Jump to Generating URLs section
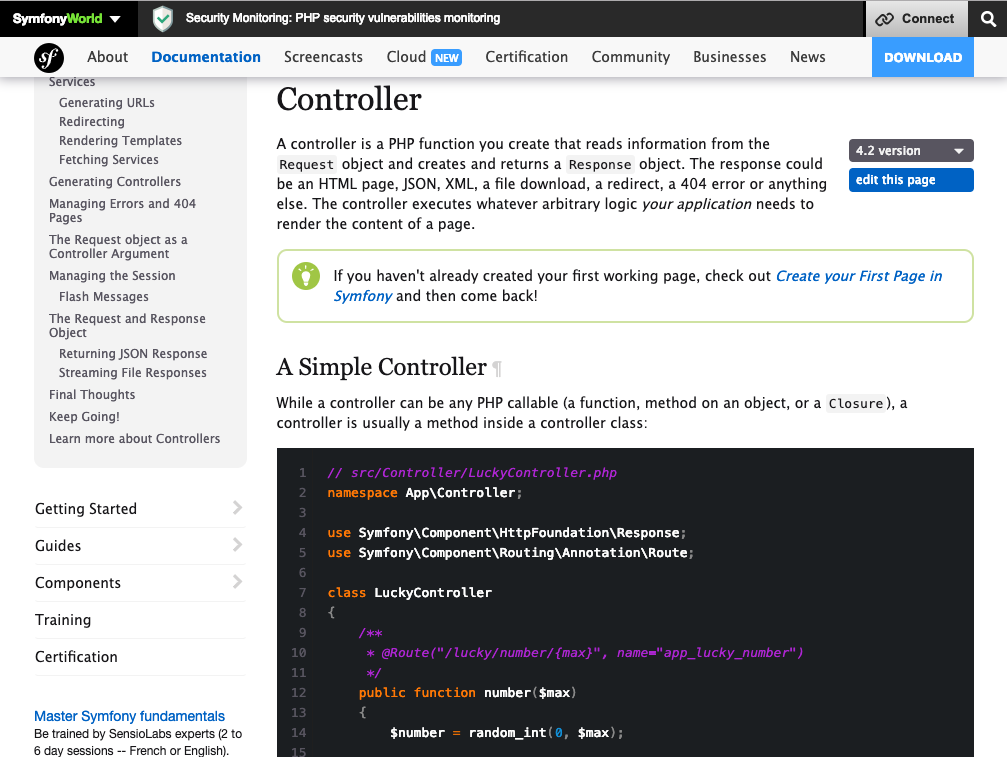This screenshot has width=1007, height=757. click(107, 103)
